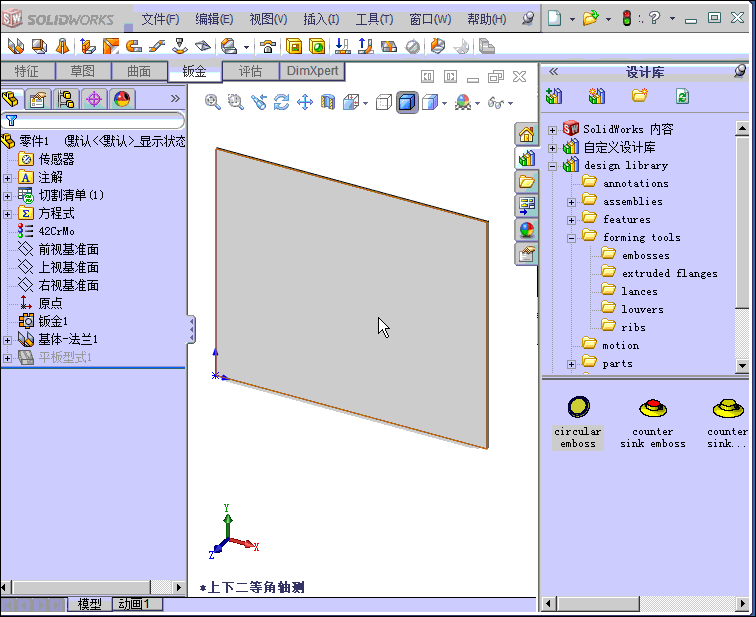Click the feature tree filter field
Viewport: 756px width, 617px height.
point(93,121)
